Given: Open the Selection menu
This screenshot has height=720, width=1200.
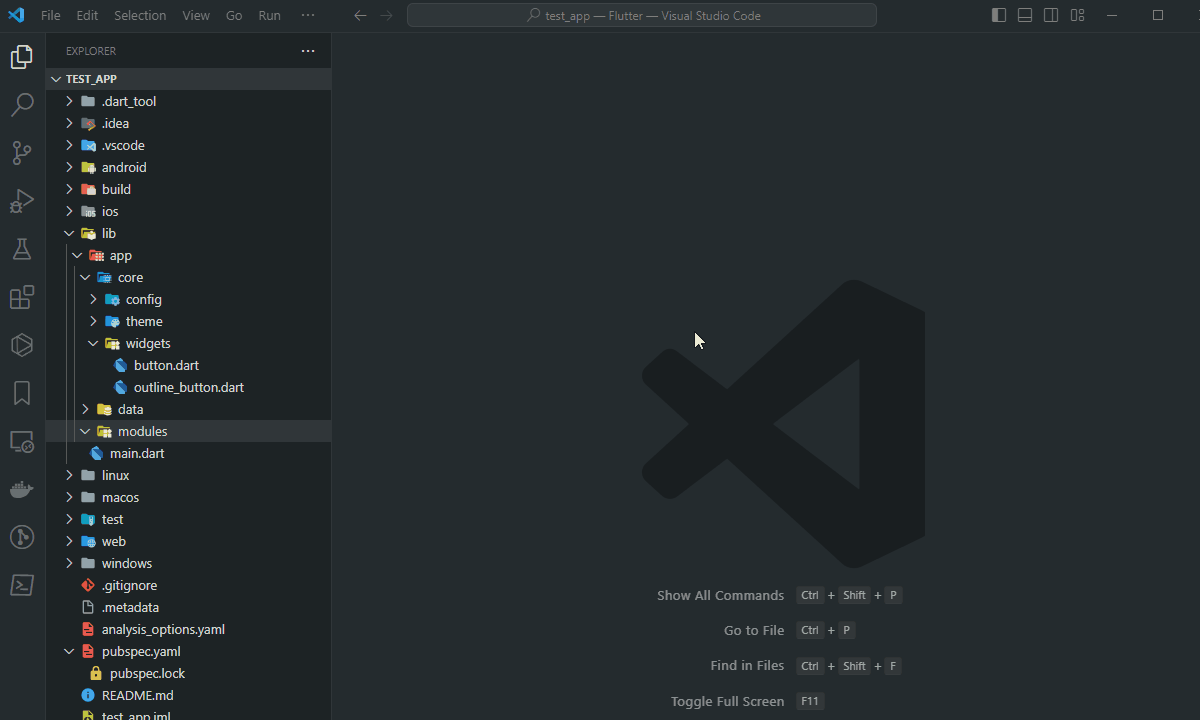Looking at the screenshot, I should [x=140, y=15].
